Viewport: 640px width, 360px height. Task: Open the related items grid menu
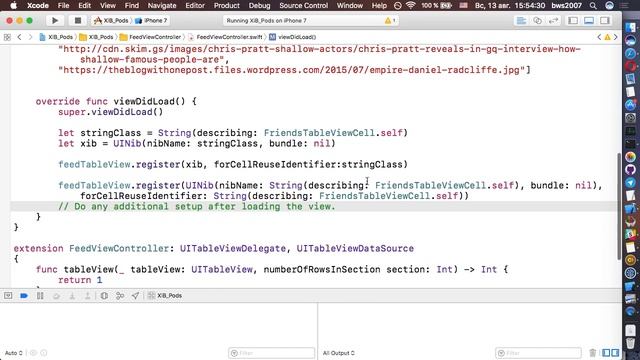click(x=7, y=37)
